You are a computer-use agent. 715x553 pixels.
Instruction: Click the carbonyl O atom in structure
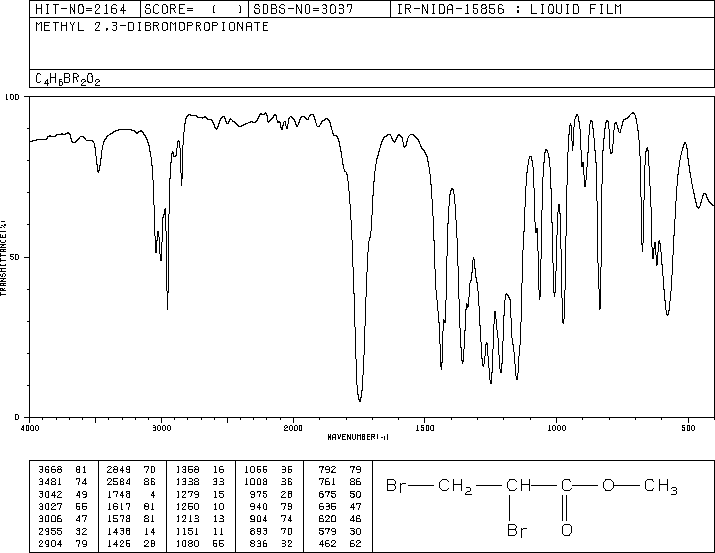pyautogui.click(x=567, y=530)
